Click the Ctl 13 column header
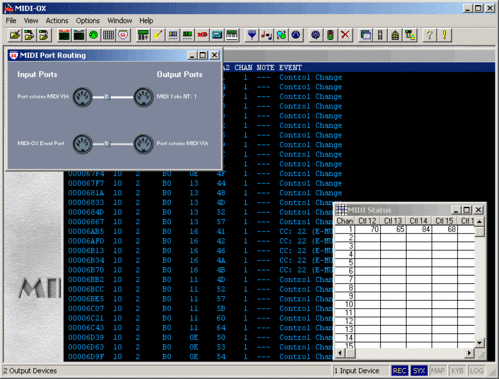499x379 pixels. pyautogui.click(x=393, y=221)
